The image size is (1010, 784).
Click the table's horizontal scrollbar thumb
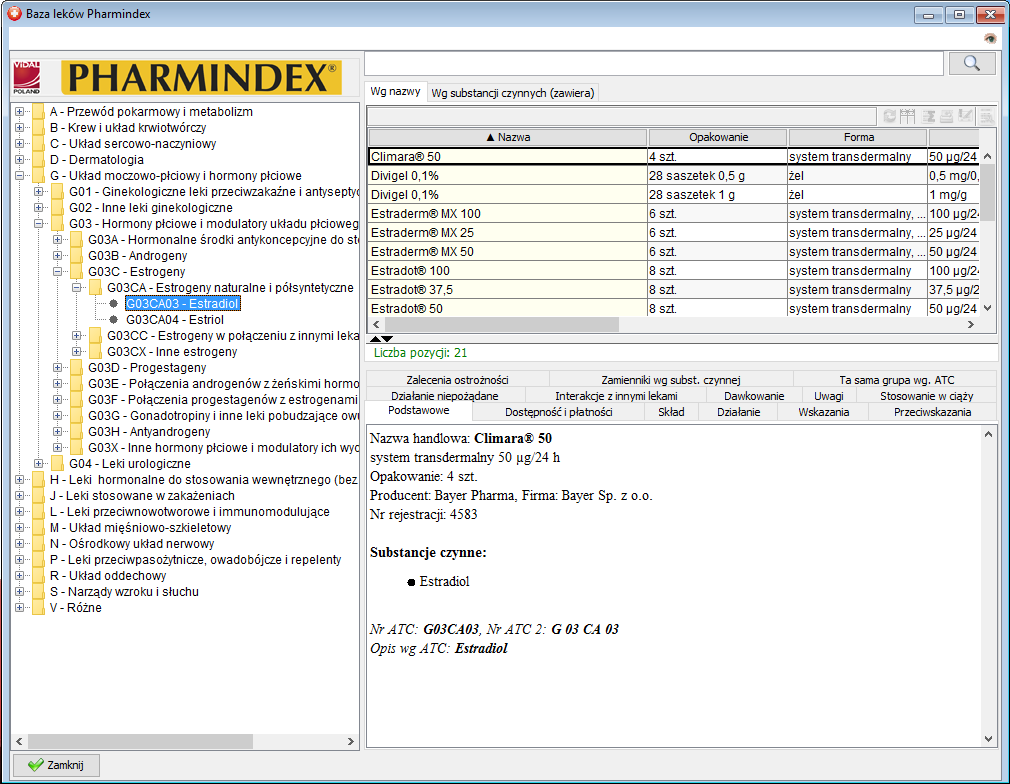(x=501, y=325)
